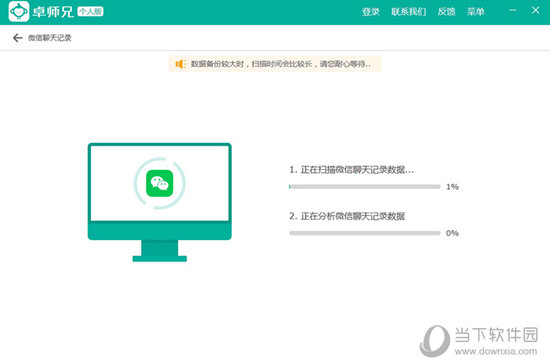Open 联系我们 contact us

pos(409,12)
